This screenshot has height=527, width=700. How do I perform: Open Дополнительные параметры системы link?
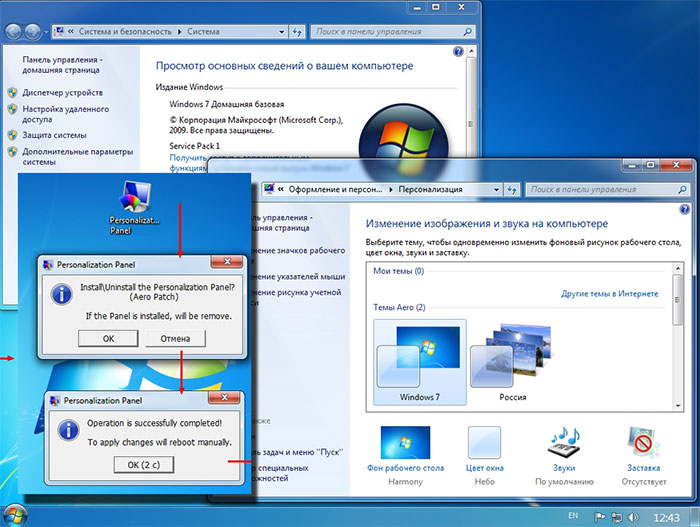(78, 156)
